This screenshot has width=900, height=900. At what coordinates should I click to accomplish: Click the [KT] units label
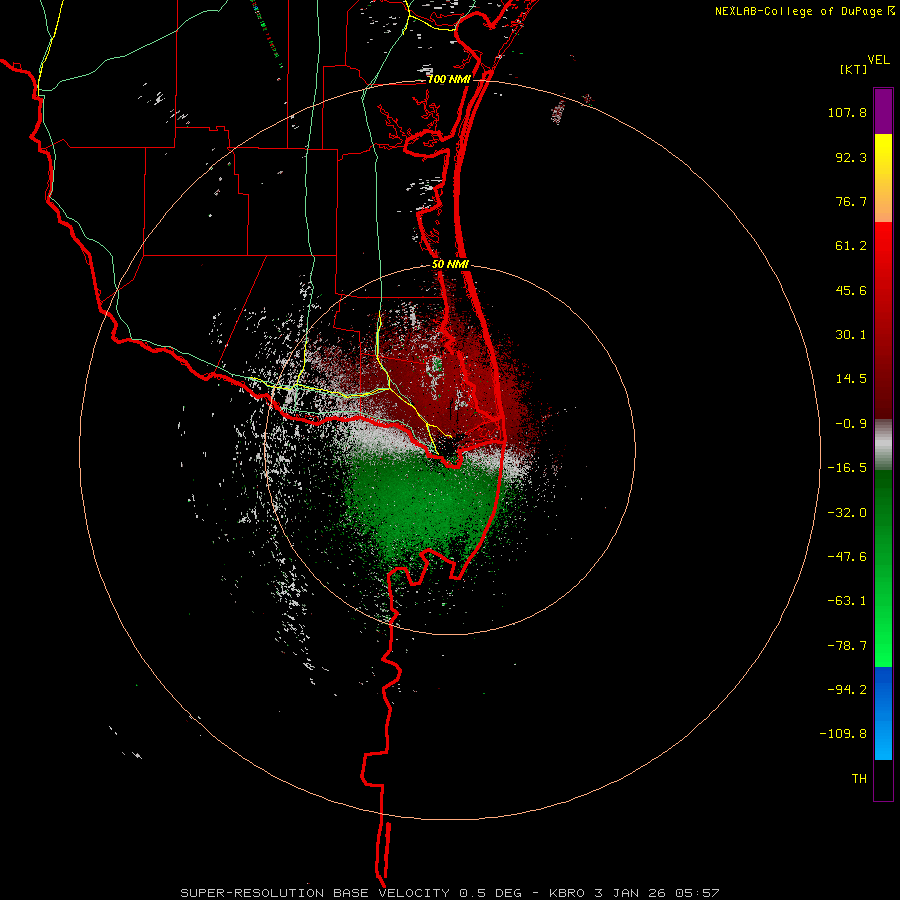click(x=854, y=69)
